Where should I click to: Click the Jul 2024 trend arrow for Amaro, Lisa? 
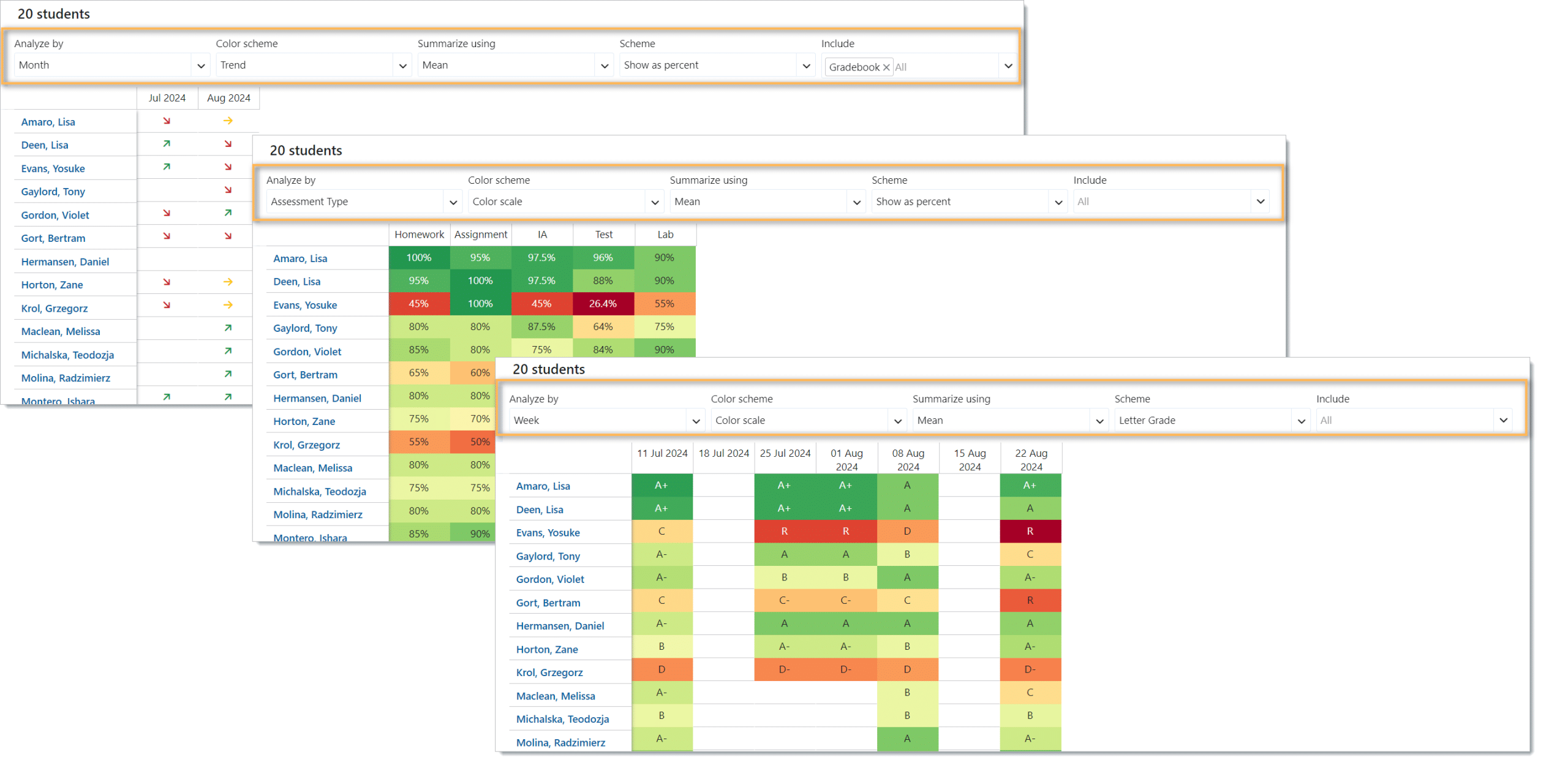(167, 121)
